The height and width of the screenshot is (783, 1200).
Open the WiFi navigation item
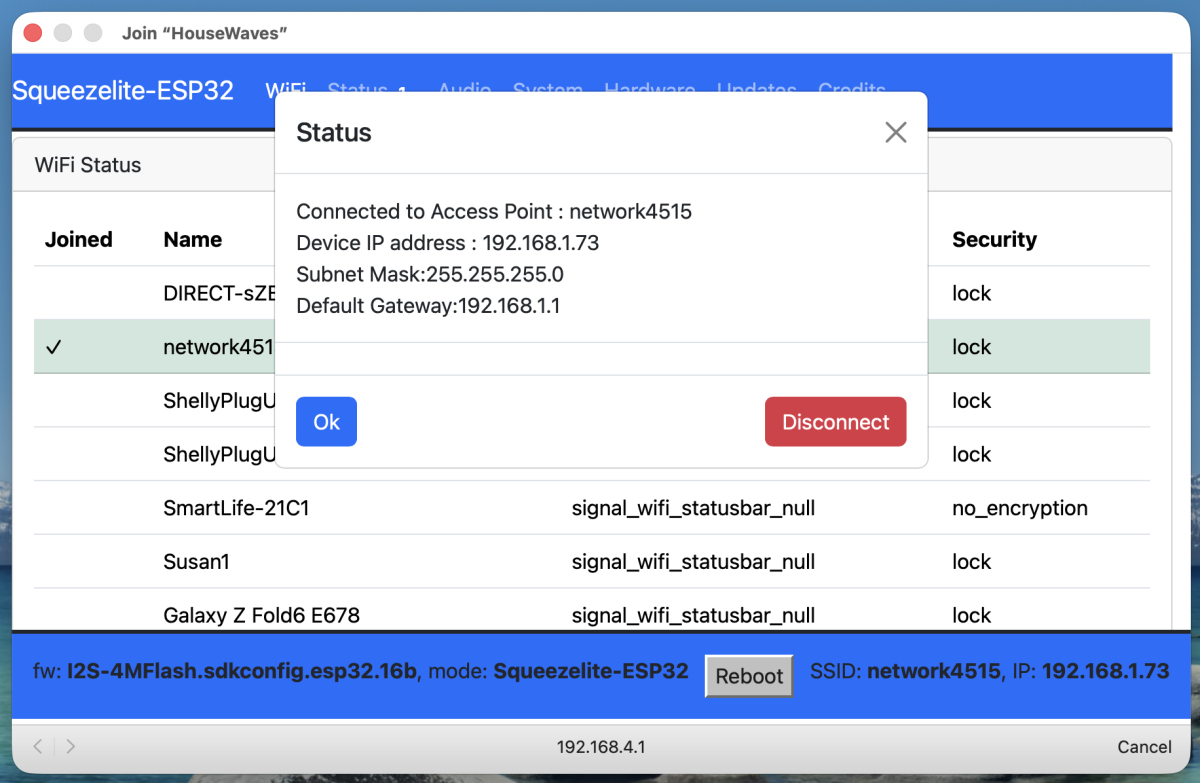pyautogui.click(x=286, y=90)
